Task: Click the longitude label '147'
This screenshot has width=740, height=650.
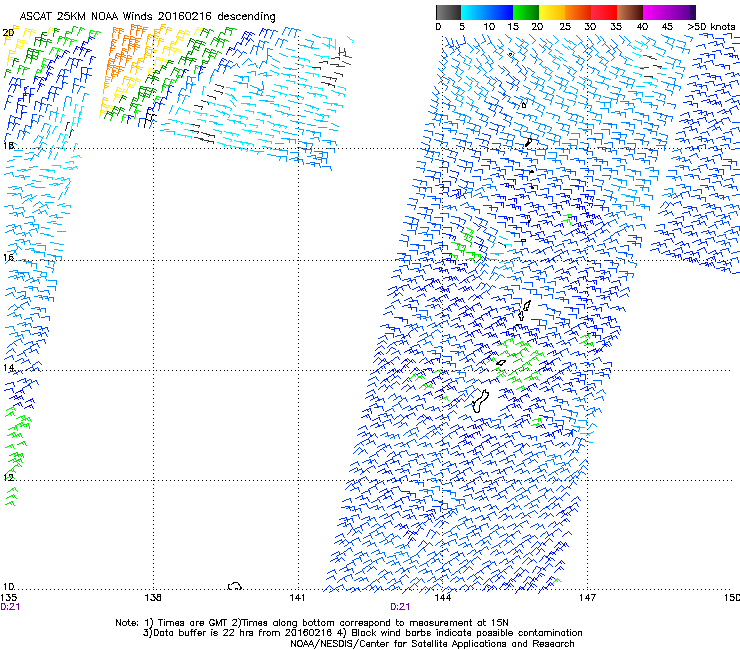Action: tap(587, 598)
